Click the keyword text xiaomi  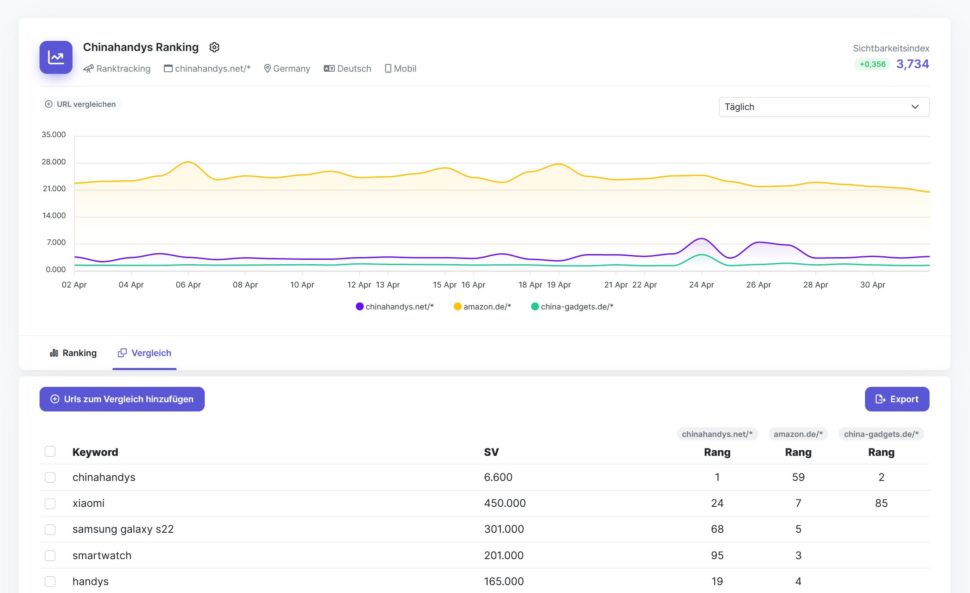88,503
